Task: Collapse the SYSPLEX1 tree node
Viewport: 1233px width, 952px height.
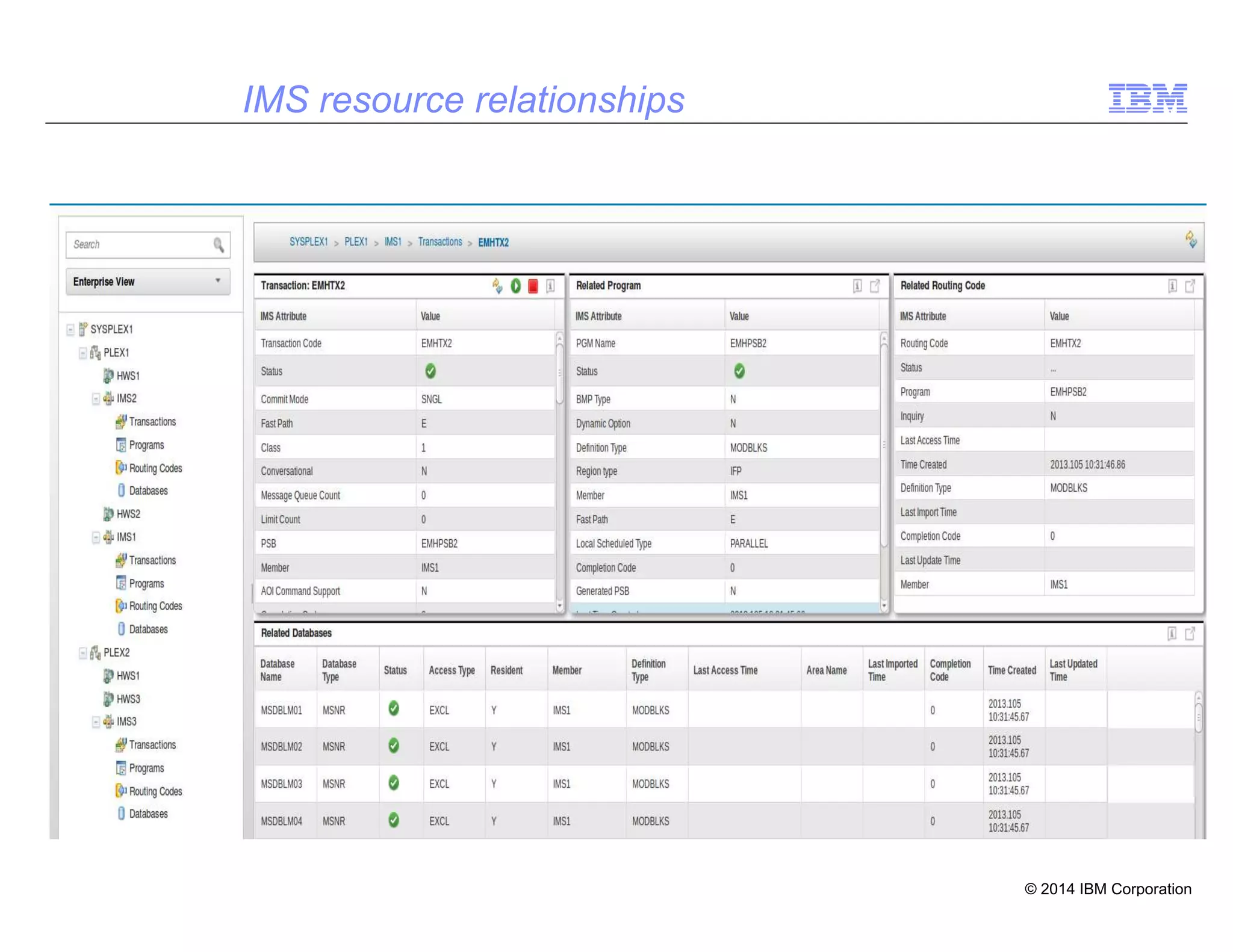Action: coord(70,329)
